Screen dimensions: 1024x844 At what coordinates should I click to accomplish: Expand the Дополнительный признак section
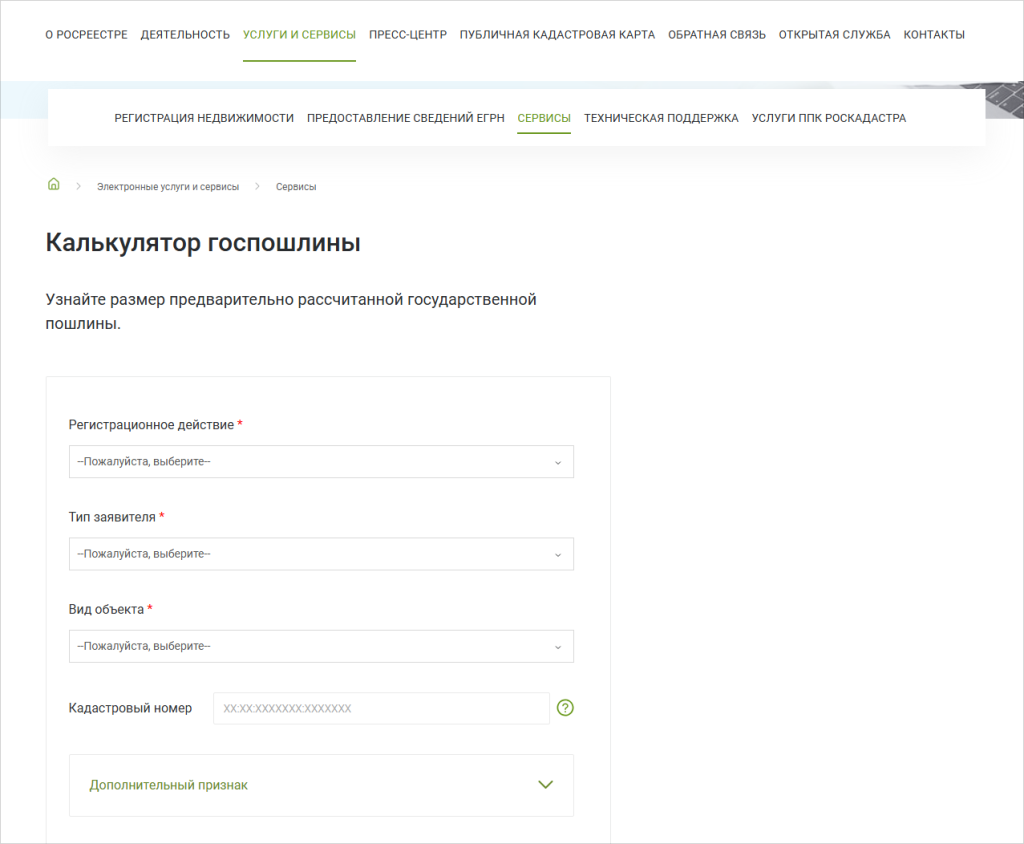tap(321, 785)
